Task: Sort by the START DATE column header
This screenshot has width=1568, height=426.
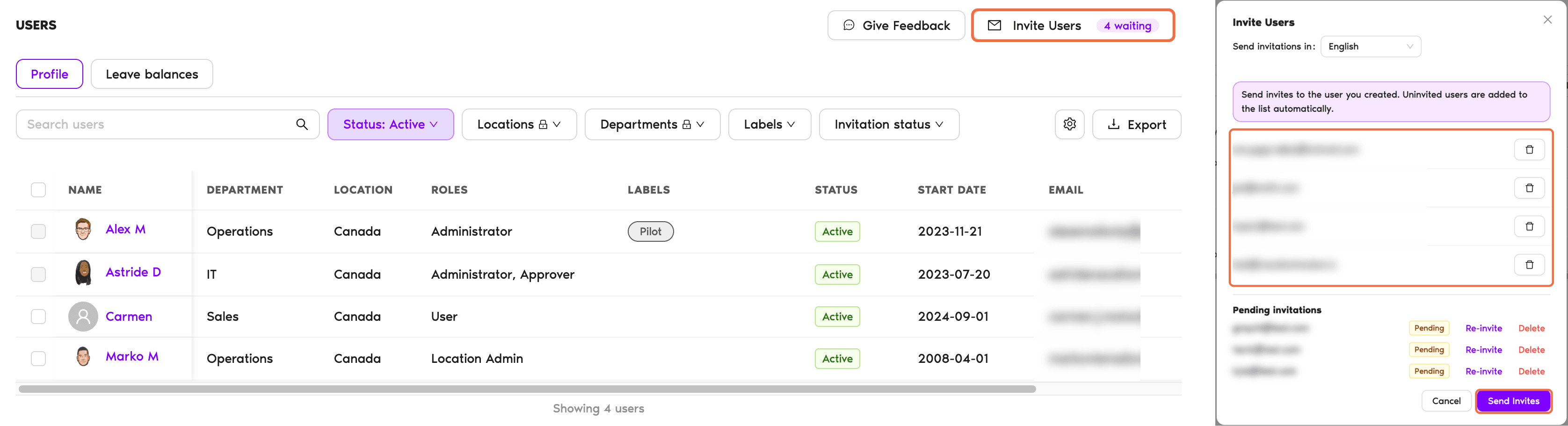Action: click(x=952, y=190)
